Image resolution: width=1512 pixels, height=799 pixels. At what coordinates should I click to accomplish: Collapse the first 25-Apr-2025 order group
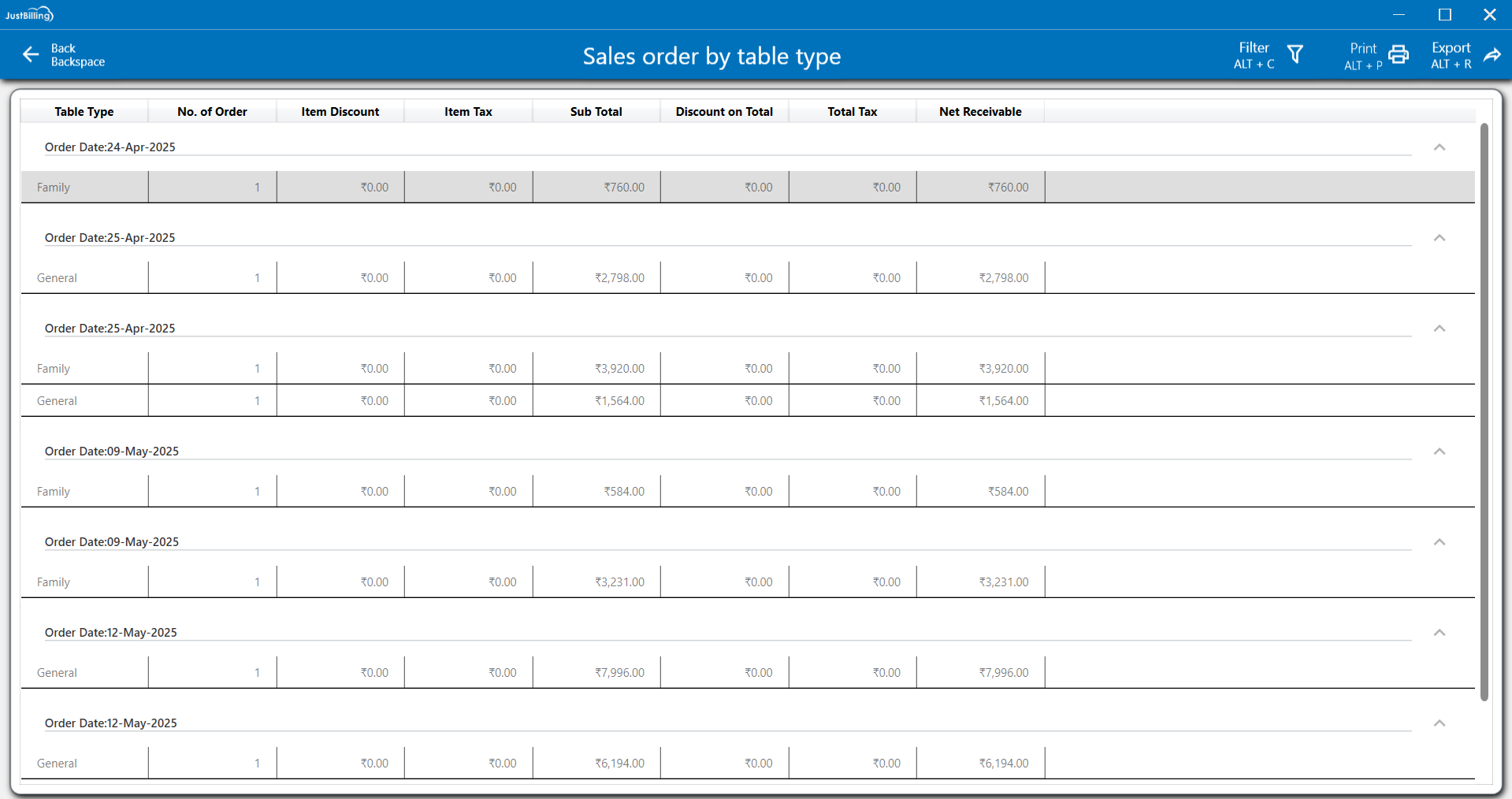(1439, 238)
